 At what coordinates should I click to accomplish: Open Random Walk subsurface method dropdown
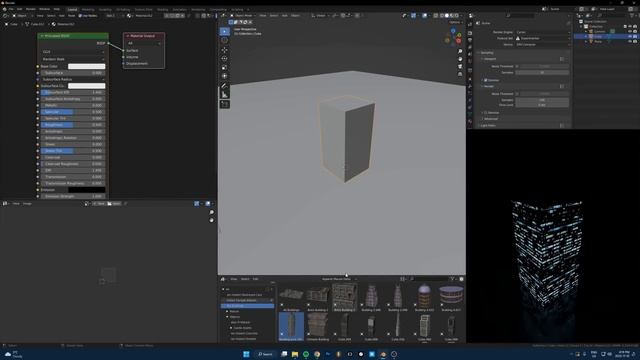click(73, 59)
